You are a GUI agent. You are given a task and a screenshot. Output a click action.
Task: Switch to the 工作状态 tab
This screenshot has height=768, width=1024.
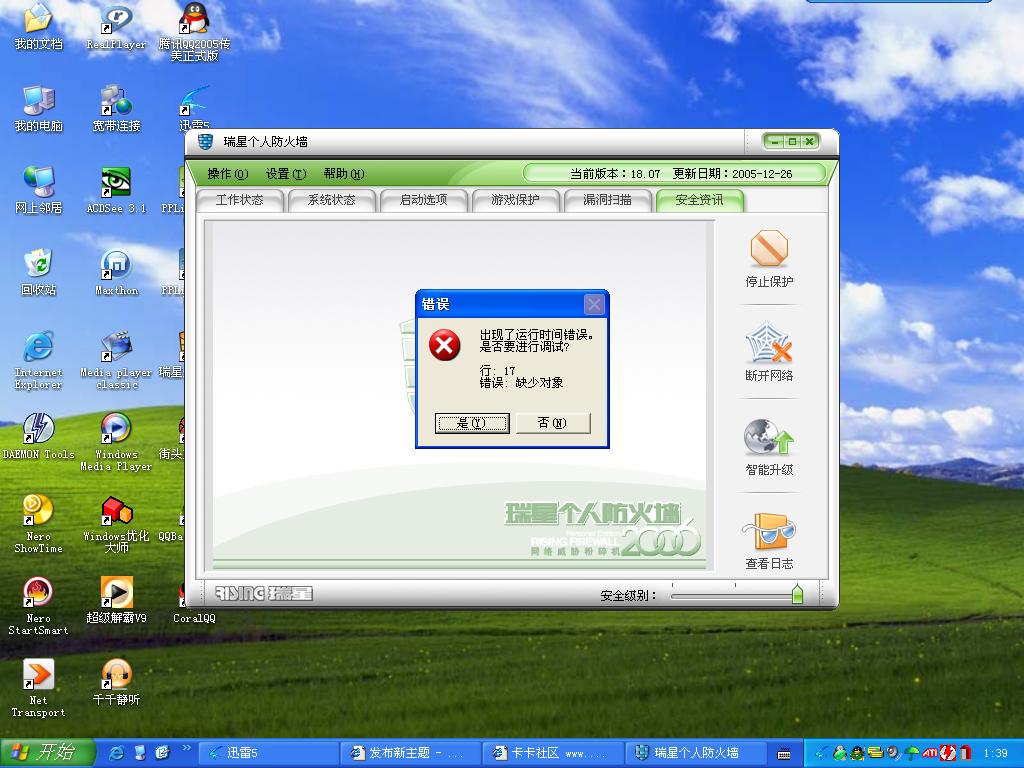pyautogui.click(x=240, y=200)
